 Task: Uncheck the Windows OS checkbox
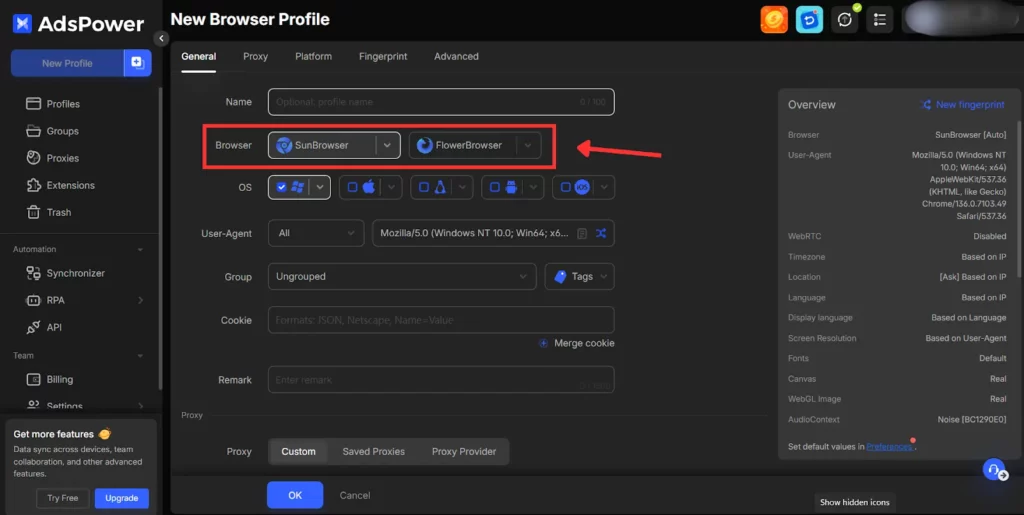click(x=282, y=187)
